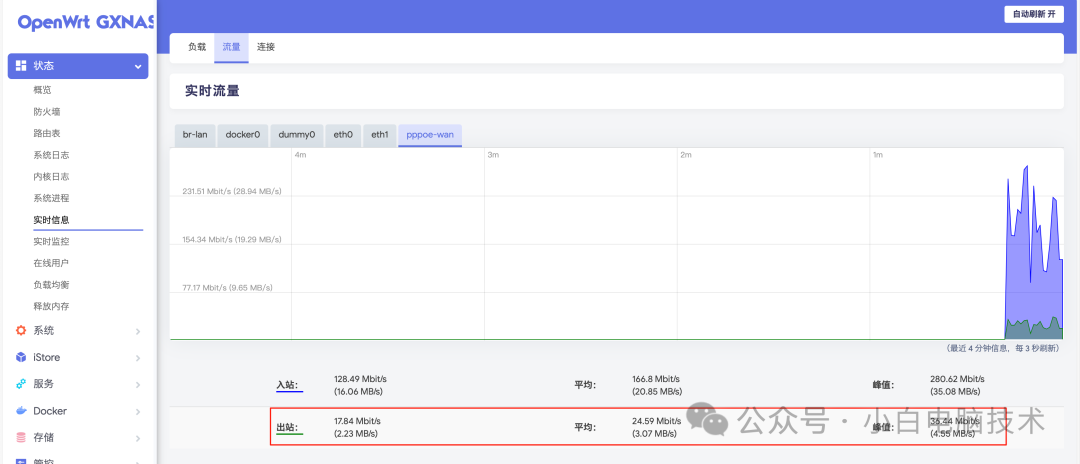1080x464 pixels.
Task: Click the 17.84 Mbit/s outbound value
Action: click(357, 421)
